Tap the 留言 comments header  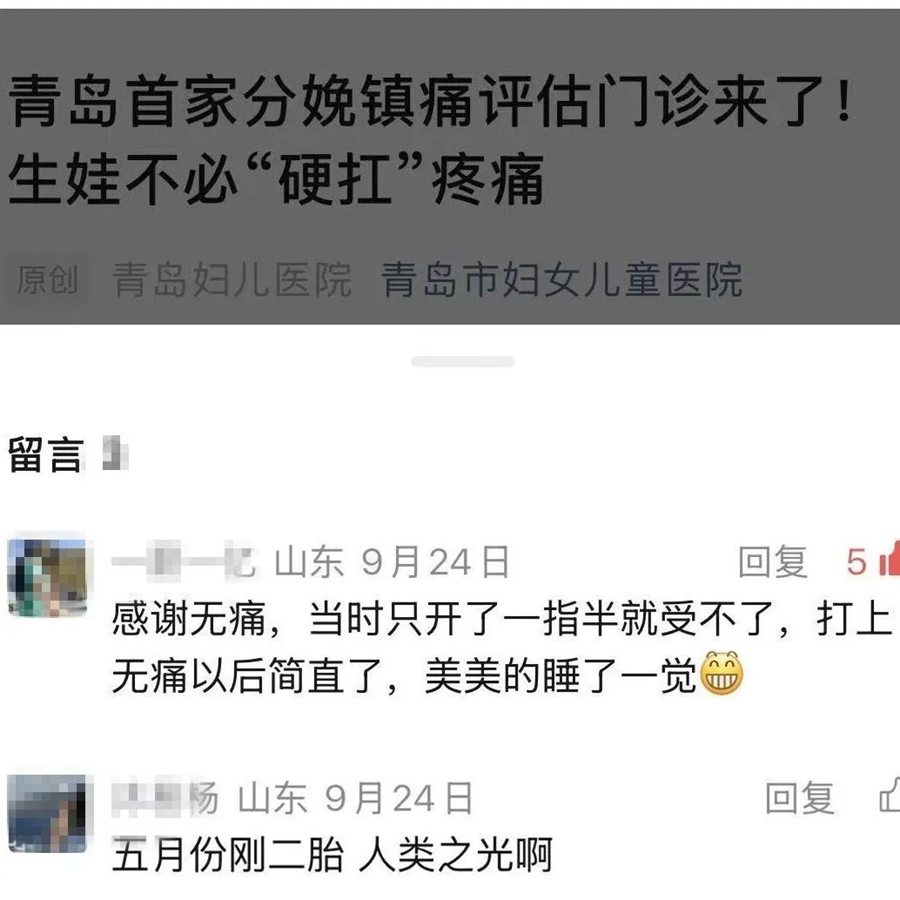pos(46,455)
